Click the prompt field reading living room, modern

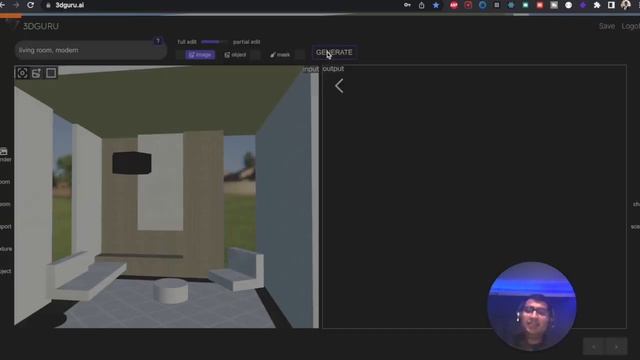[90, 50]
